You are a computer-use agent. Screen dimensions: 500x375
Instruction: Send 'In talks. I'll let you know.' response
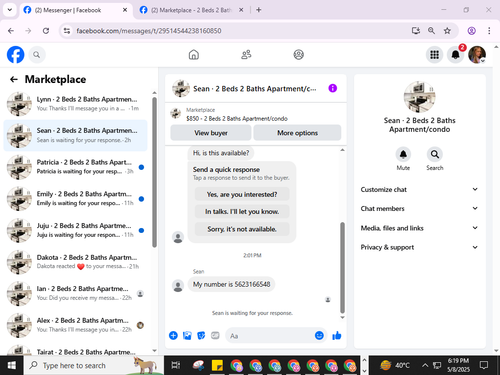click(x=242, y=212)
